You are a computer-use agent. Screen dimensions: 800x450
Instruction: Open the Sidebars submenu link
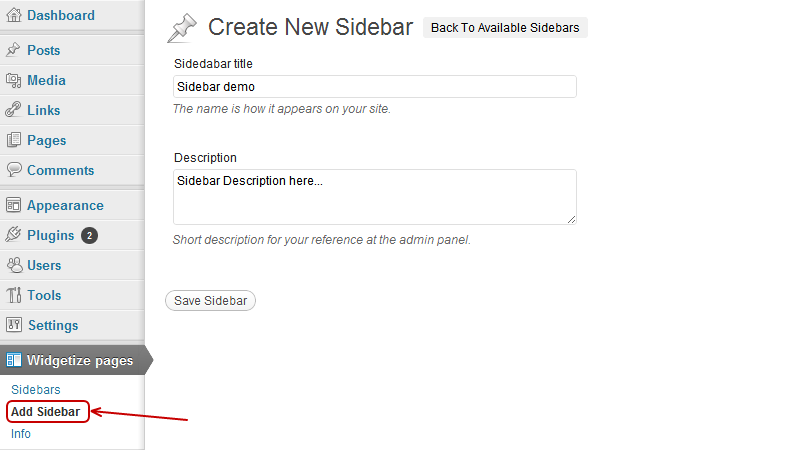coord(36,390)
